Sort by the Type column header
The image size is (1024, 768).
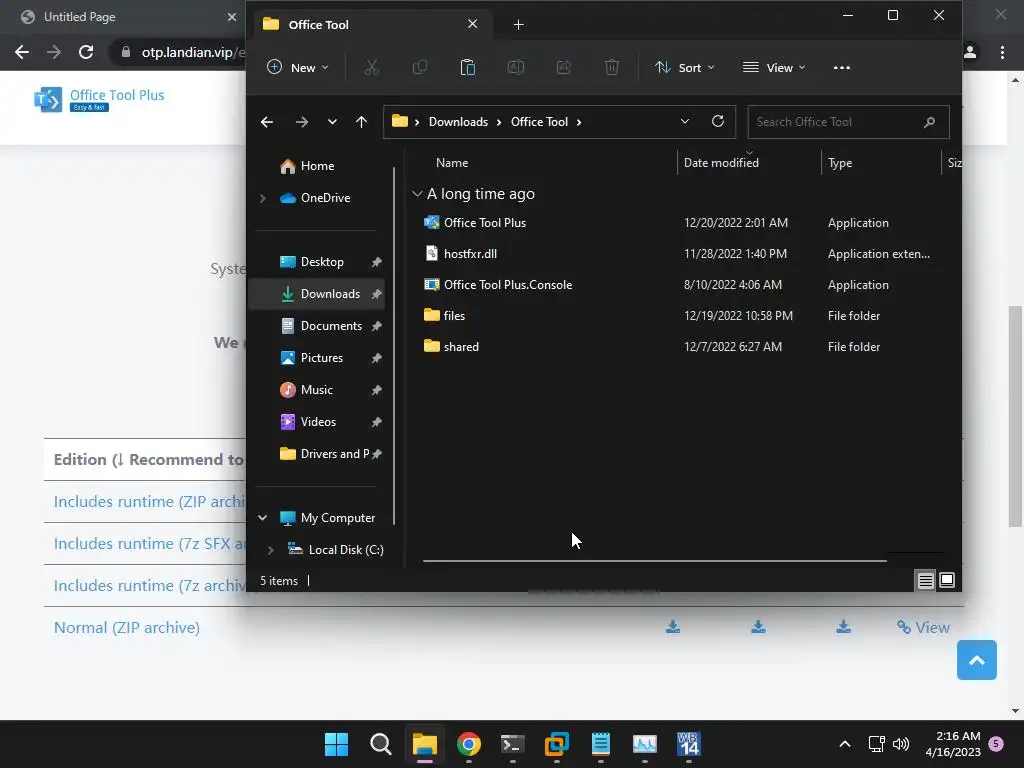click(x=840, y=163)
